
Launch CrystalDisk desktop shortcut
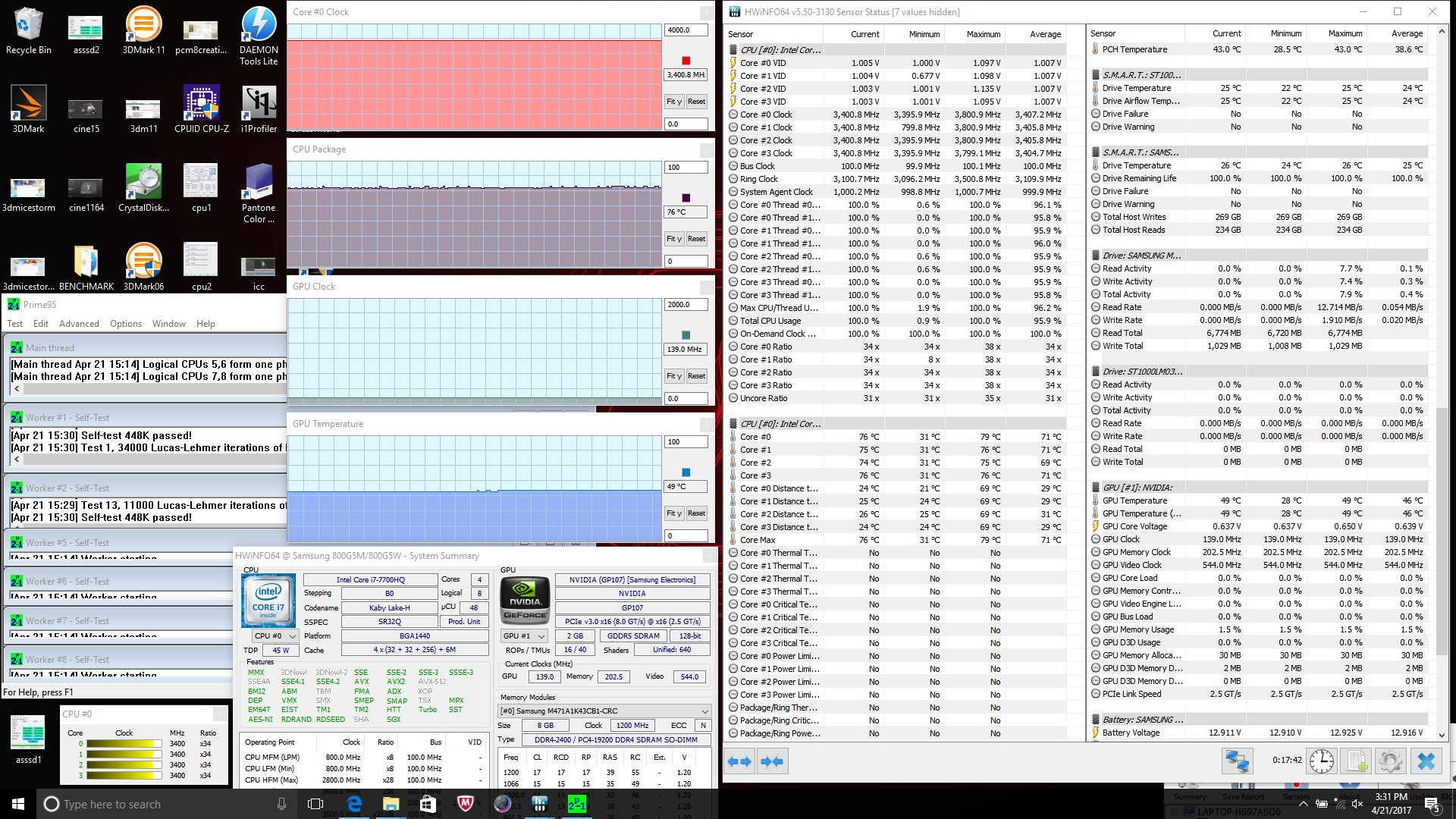[x=143, y=188]
